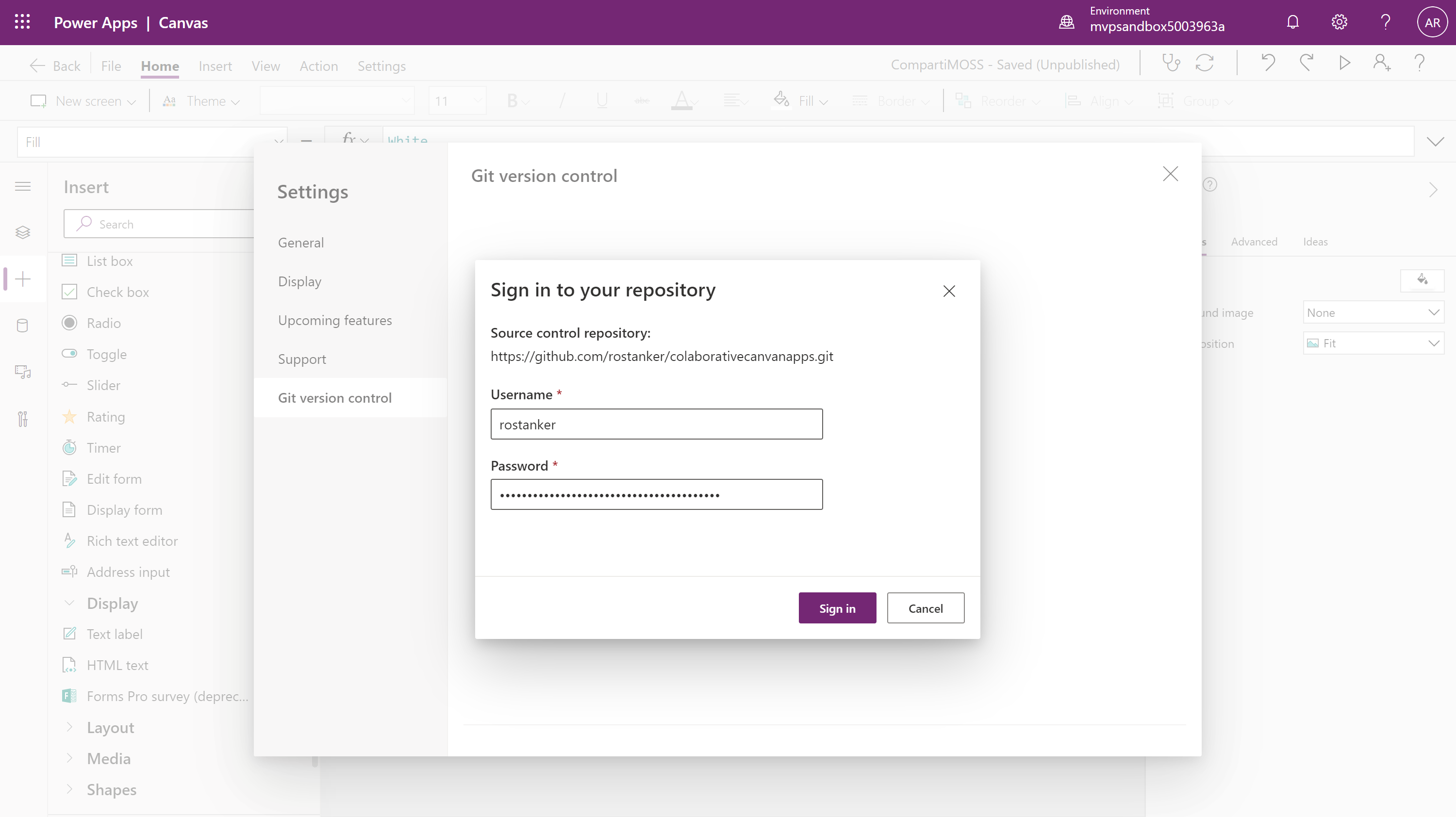Close the Sign in dialog

point(949,291)
